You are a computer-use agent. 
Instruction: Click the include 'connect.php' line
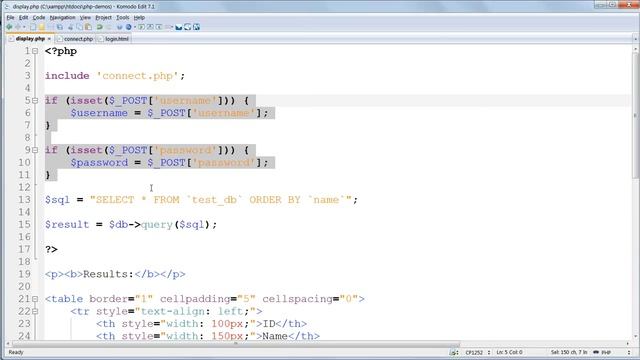[115, 76]
